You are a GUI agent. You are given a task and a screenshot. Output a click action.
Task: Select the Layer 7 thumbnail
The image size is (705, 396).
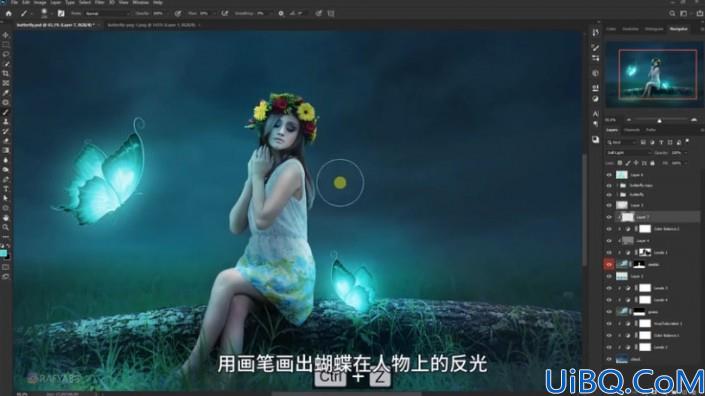(627, 217)
